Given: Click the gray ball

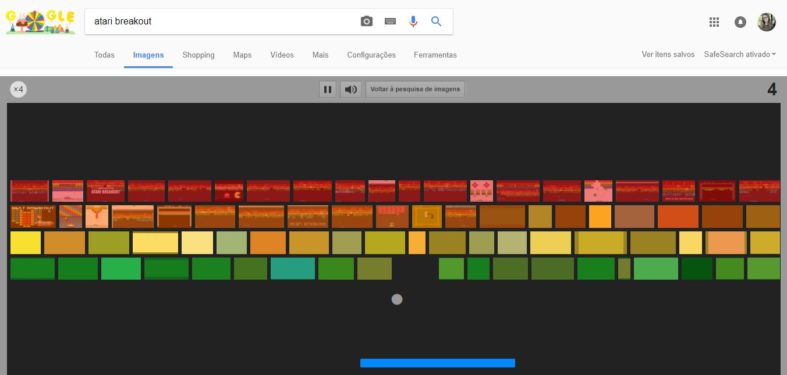Looking at the screenshot, I should coord(397,300).
